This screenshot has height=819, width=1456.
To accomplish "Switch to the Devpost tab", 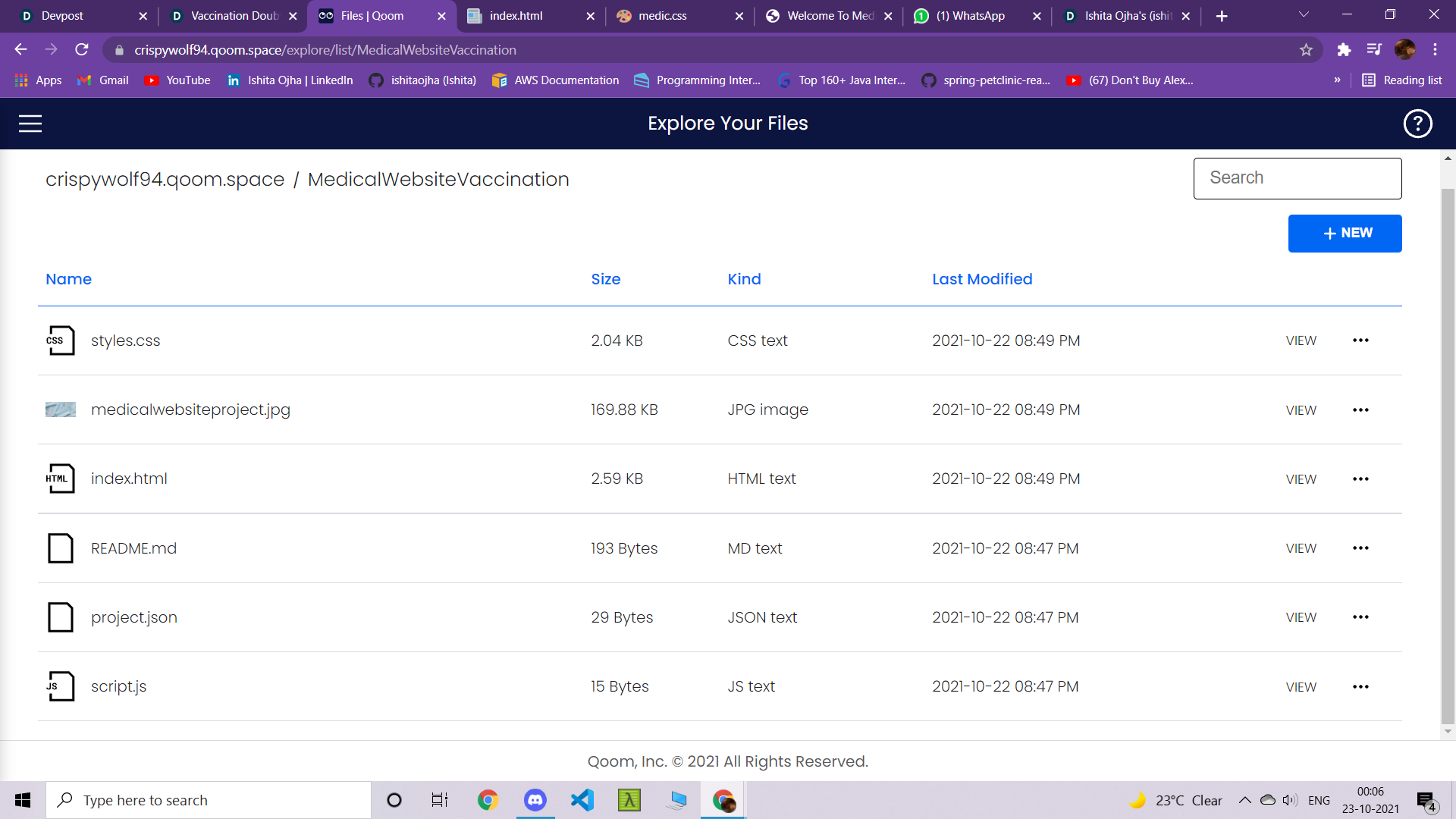I will pyautogui.click(x=62, y=16).
